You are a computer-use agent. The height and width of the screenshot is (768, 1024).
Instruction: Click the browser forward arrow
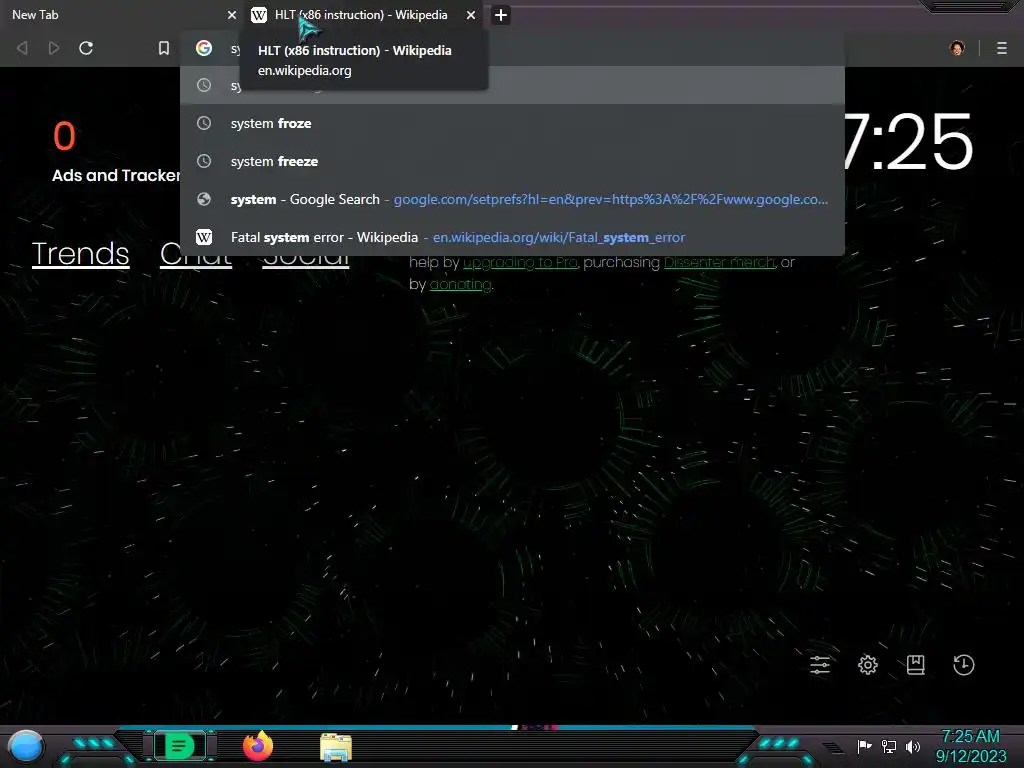point(54,48)
